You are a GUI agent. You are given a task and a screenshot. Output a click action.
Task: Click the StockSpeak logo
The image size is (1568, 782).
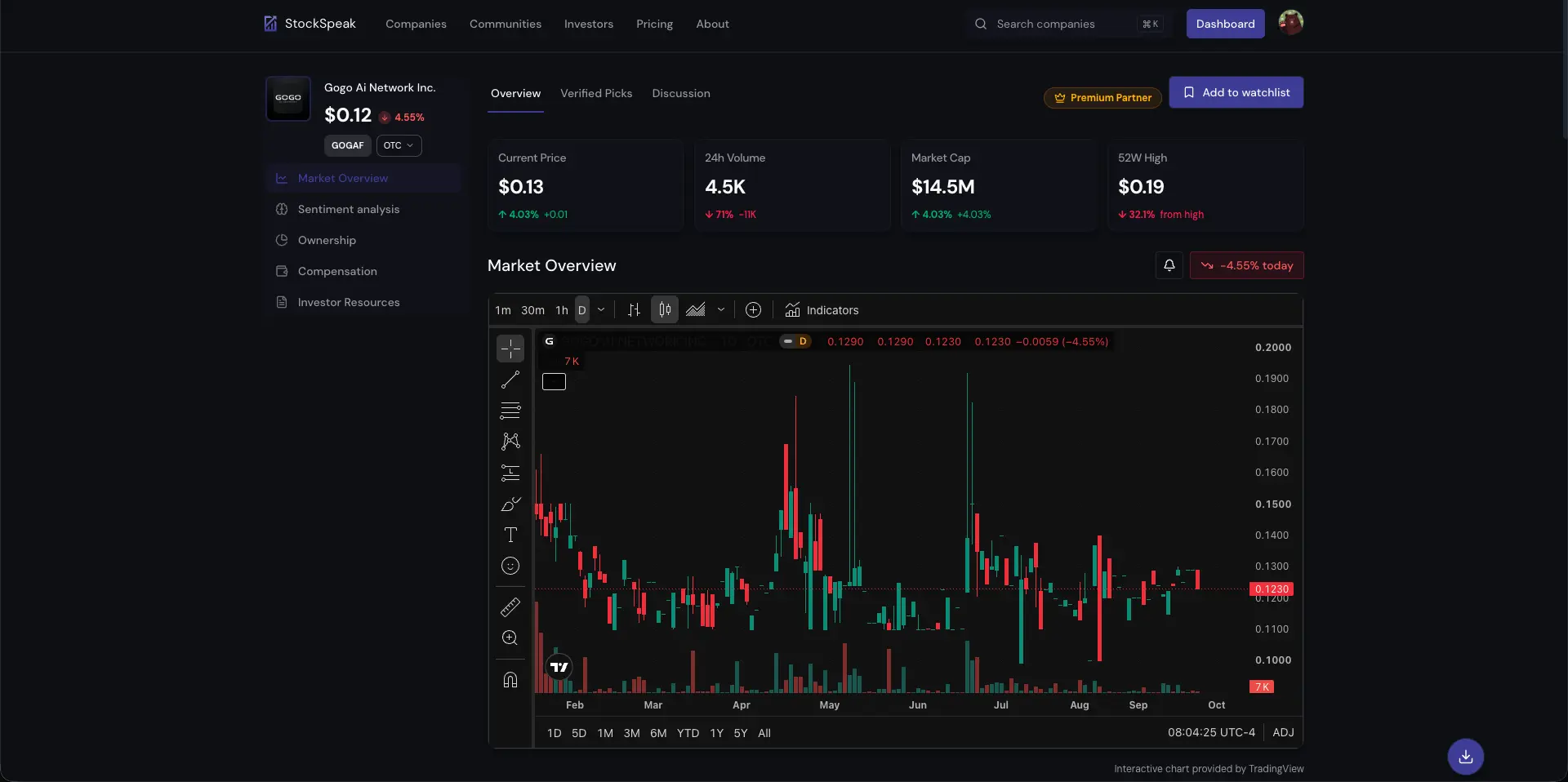[310, 24]
